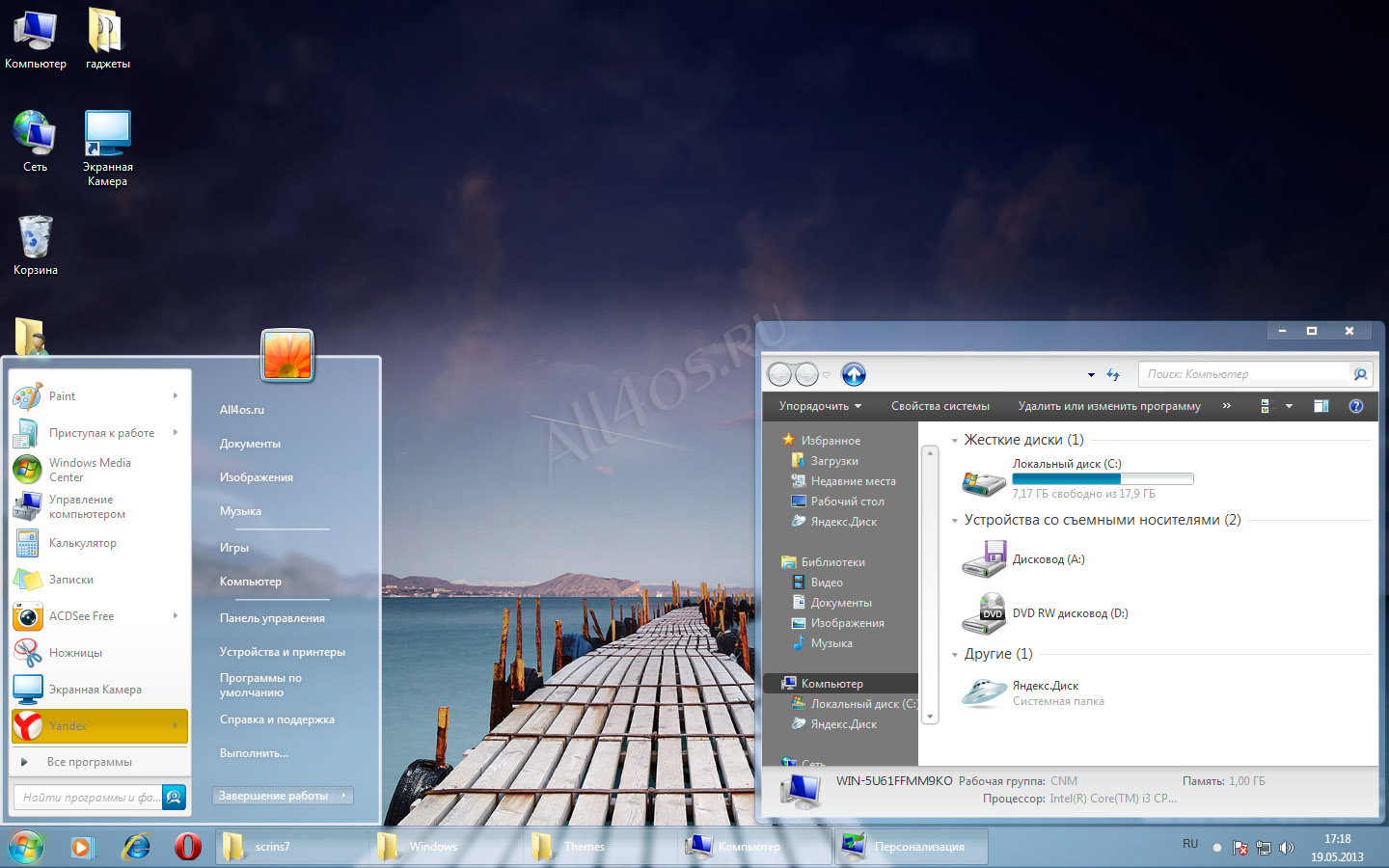Launch Opera from taskbar

[188, 847]
